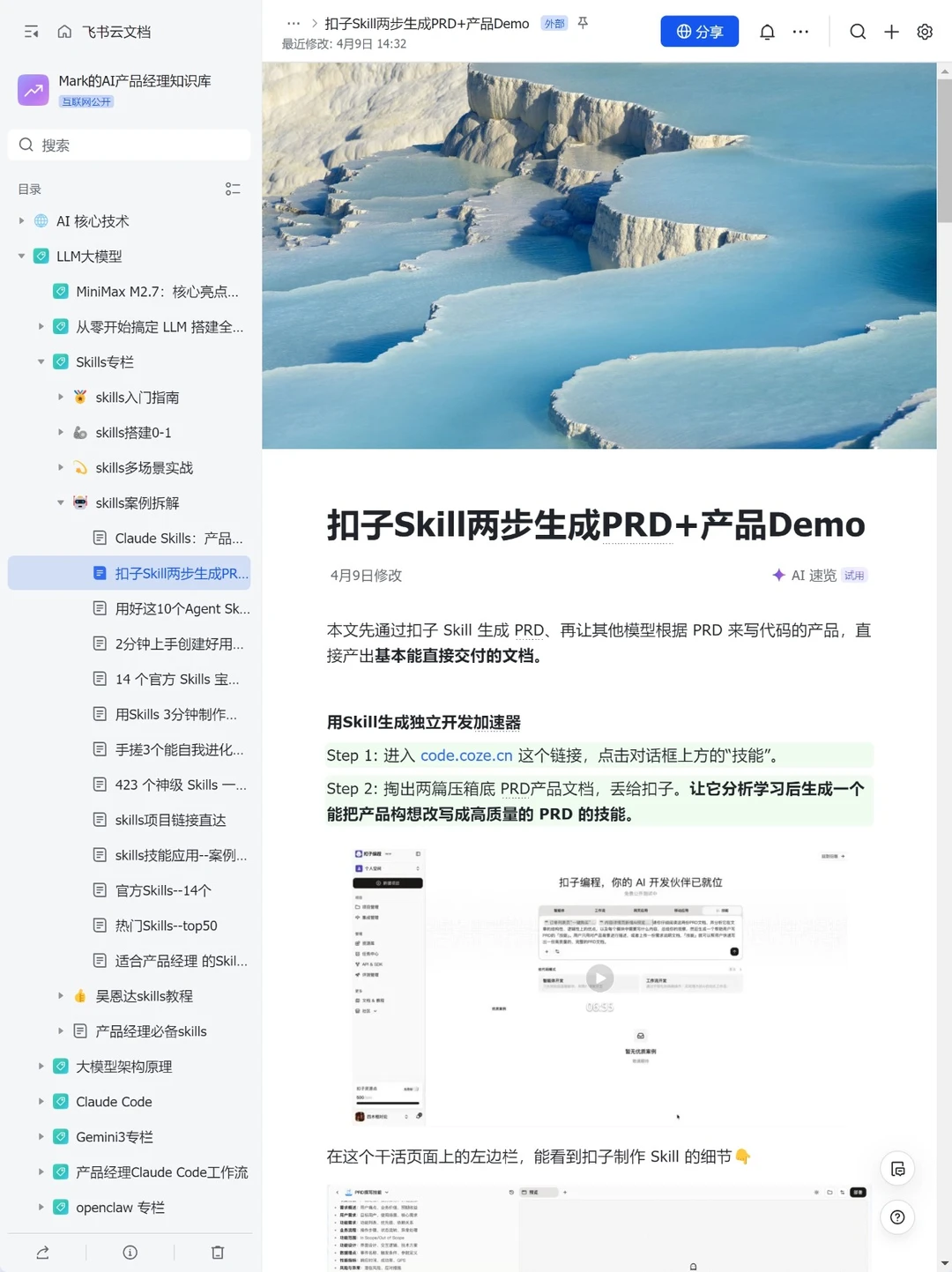
Task: Click the travertine terraces cover image
Action: [x=599, y=256]
